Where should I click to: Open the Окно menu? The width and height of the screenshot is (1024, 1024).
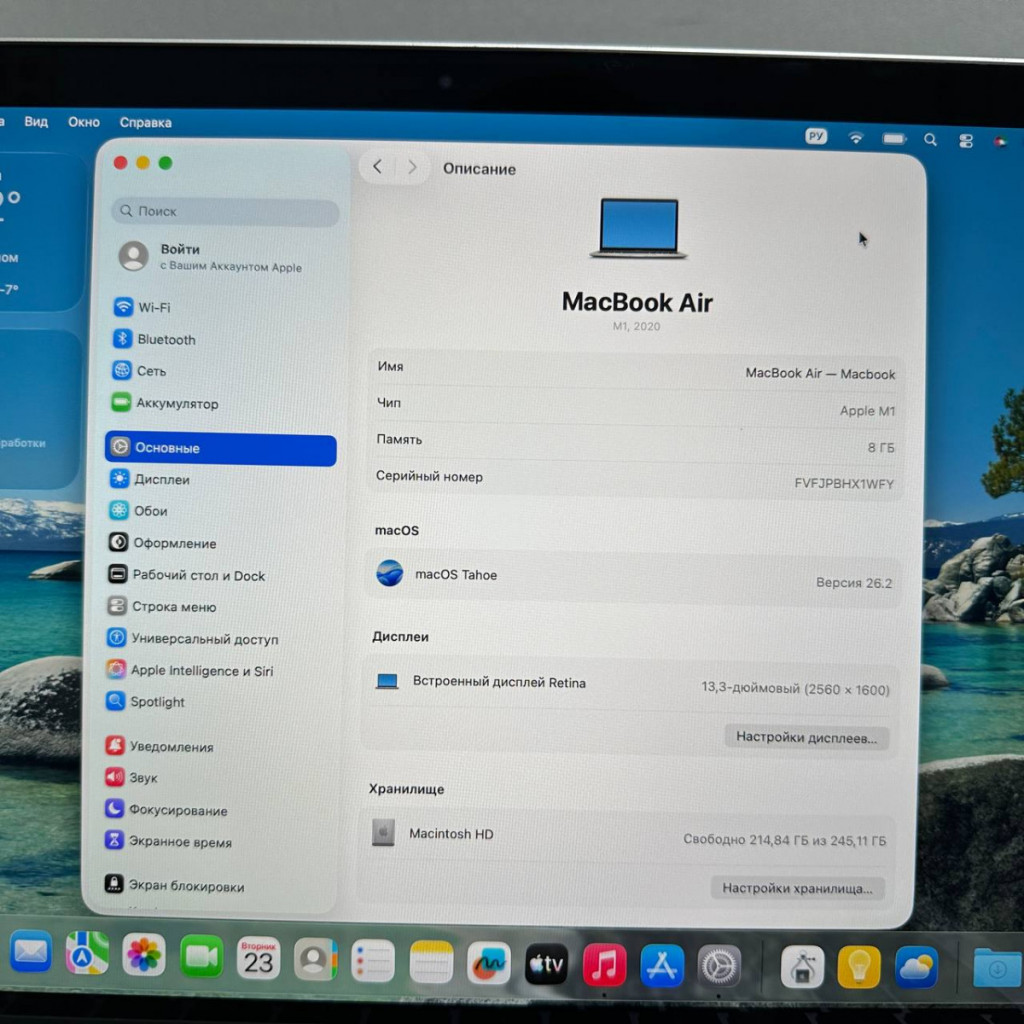[84, 122]
